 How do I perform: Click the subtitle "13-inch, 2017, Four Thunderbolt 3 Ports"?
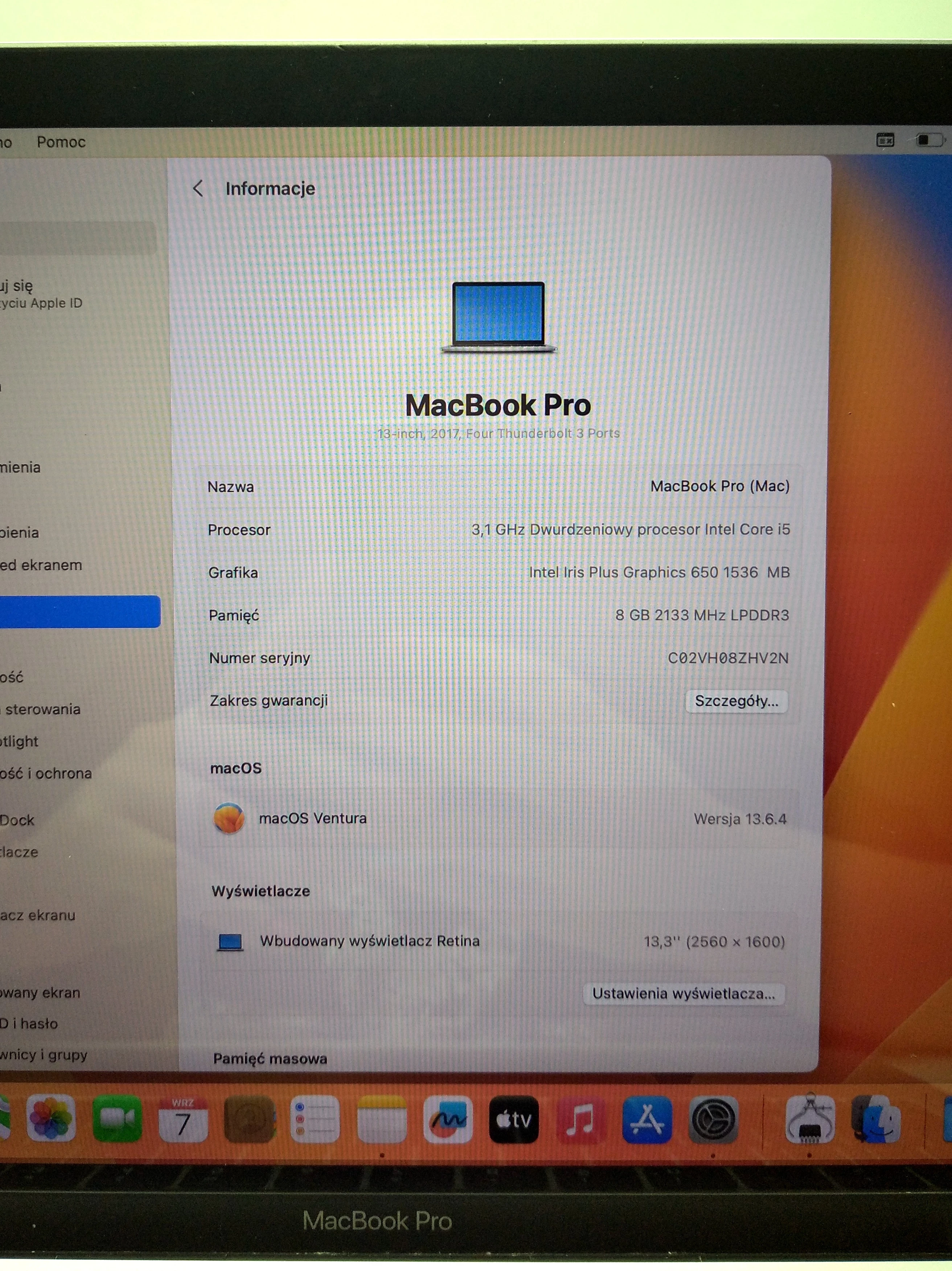pyautogui.click(x=498, y=433)
